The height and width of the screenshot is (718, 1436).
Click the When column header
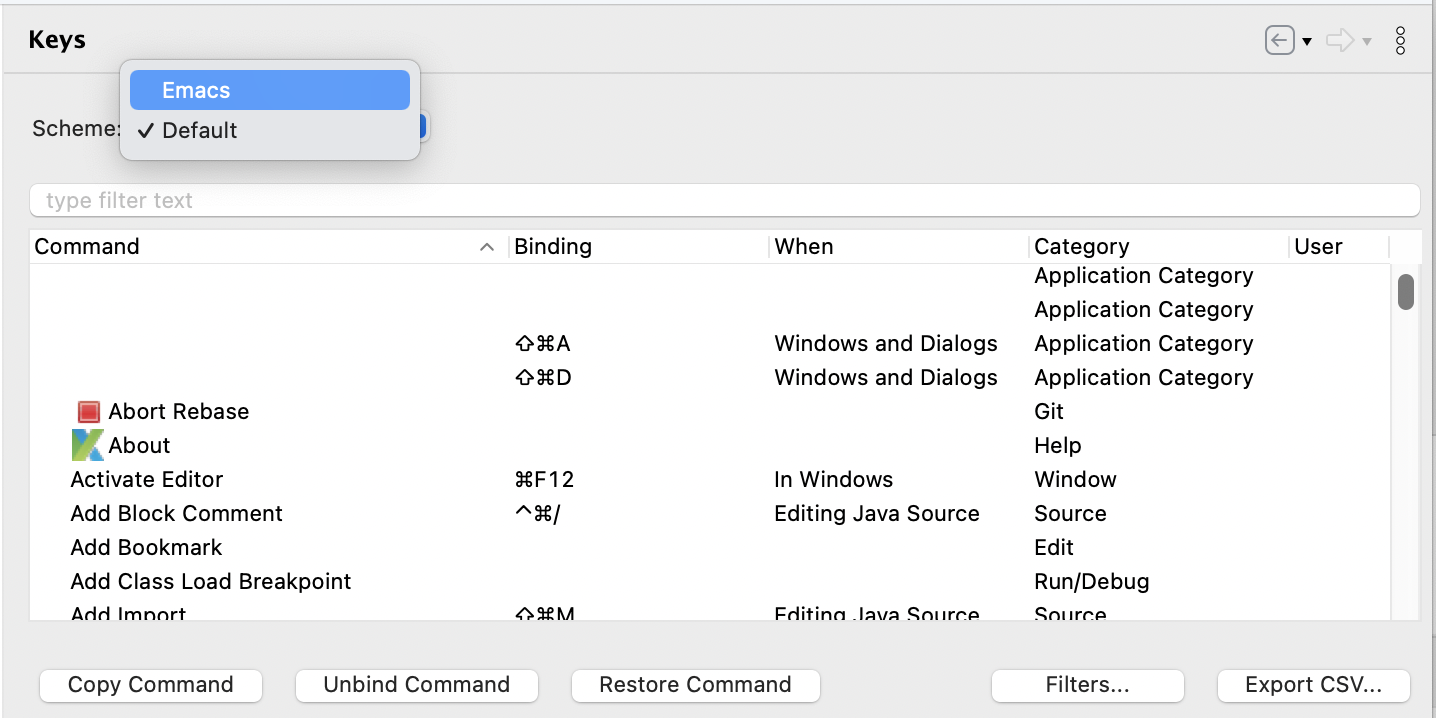tap(898, 247)
